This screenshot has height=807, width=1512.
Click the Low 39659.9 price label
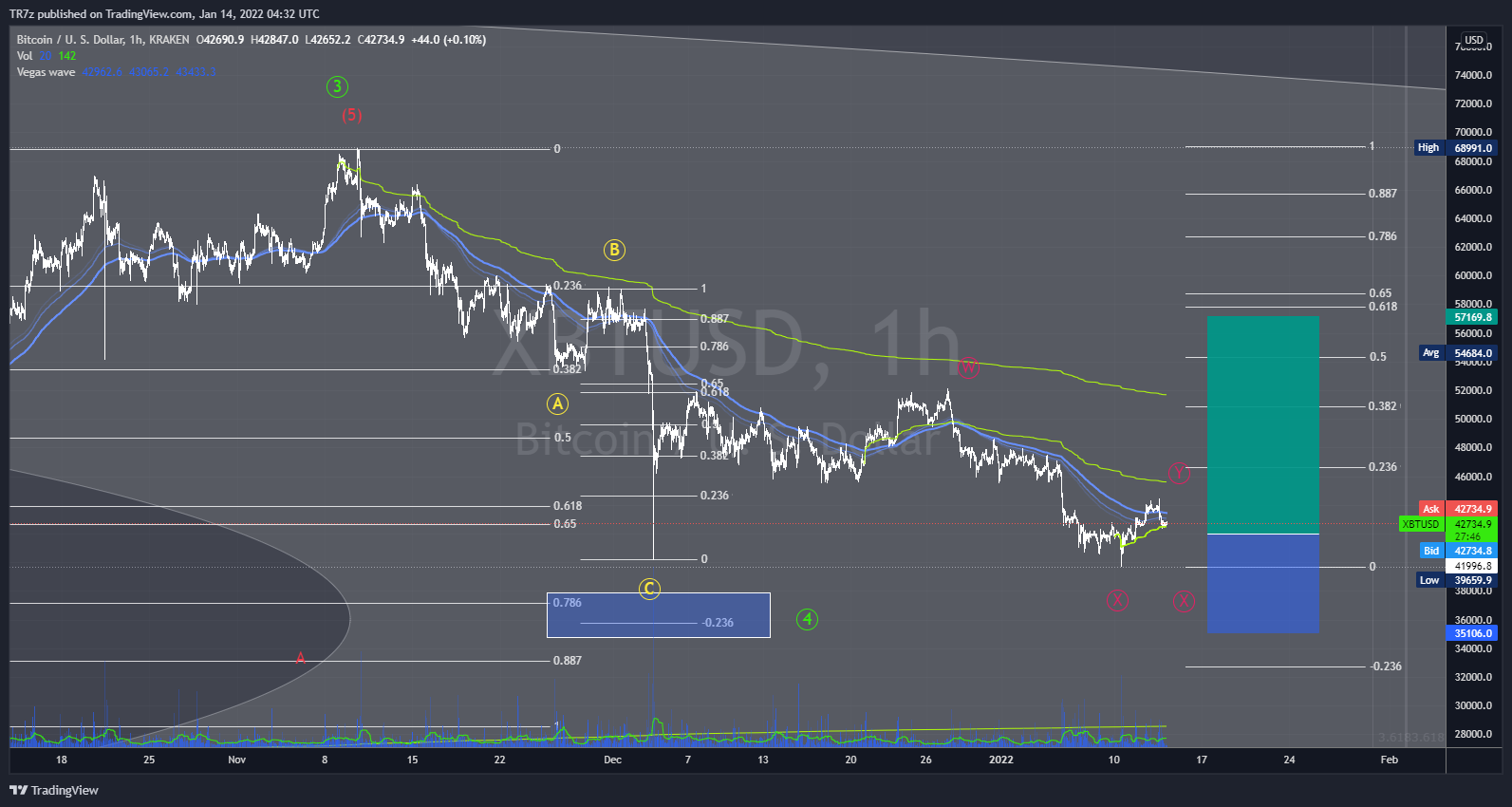(1456, 580)
